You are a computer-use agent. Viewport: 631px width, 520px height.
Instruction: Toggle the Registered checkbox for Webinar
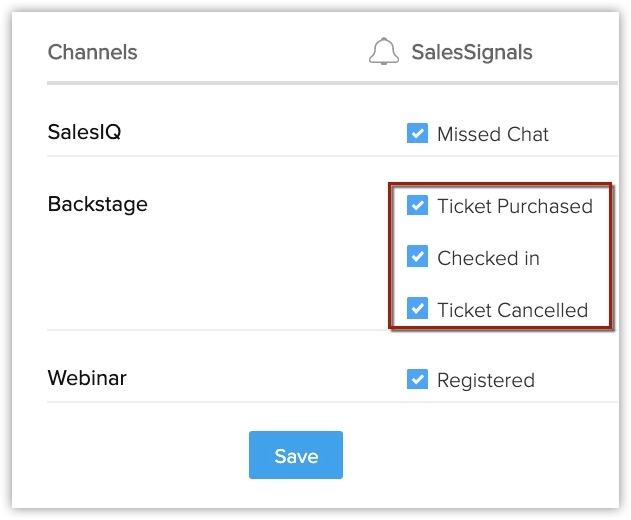(x=418, y=379)
